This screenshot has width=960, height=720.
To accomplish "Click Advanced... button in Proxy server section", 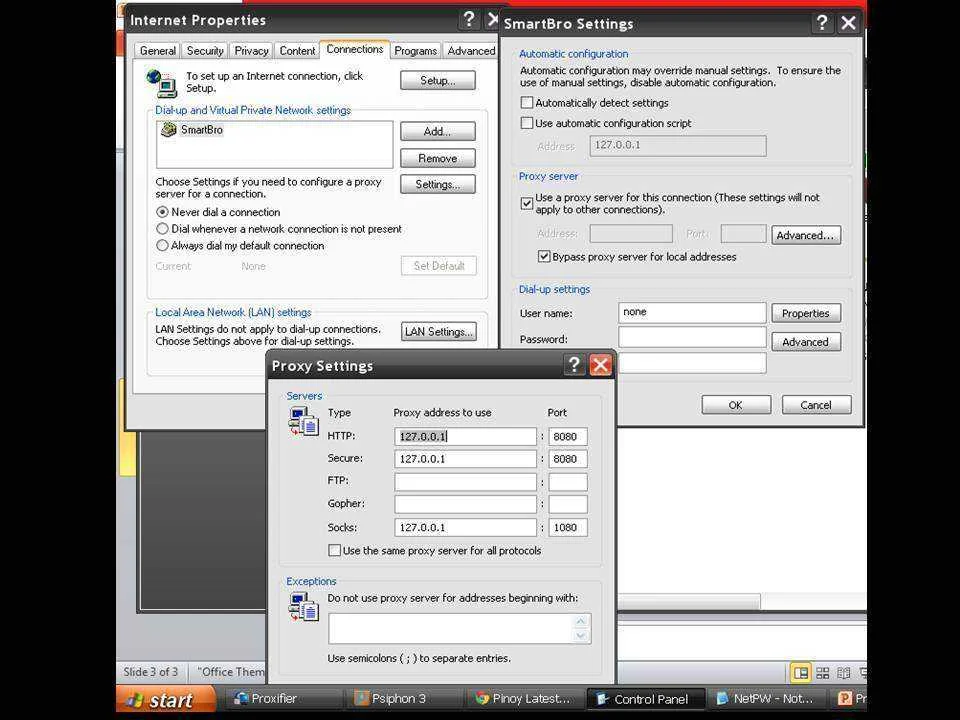I will coord(806,235).
